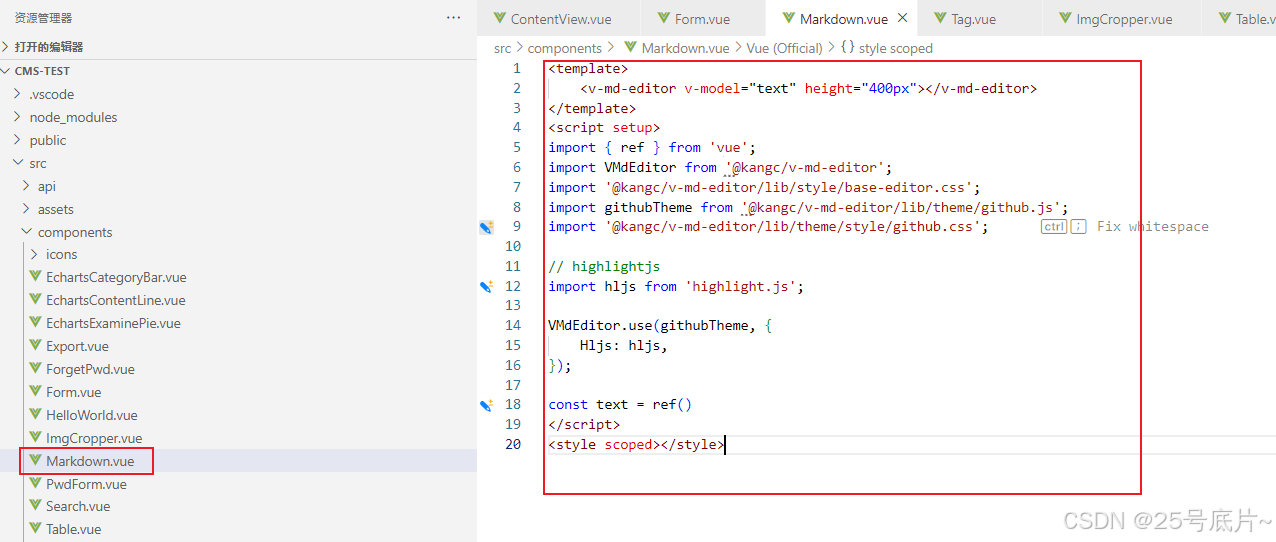Click Vue file icon beside HelloWorld.vue
The height and width of the screenshot is (542, 1276).
tap(36, 415)
